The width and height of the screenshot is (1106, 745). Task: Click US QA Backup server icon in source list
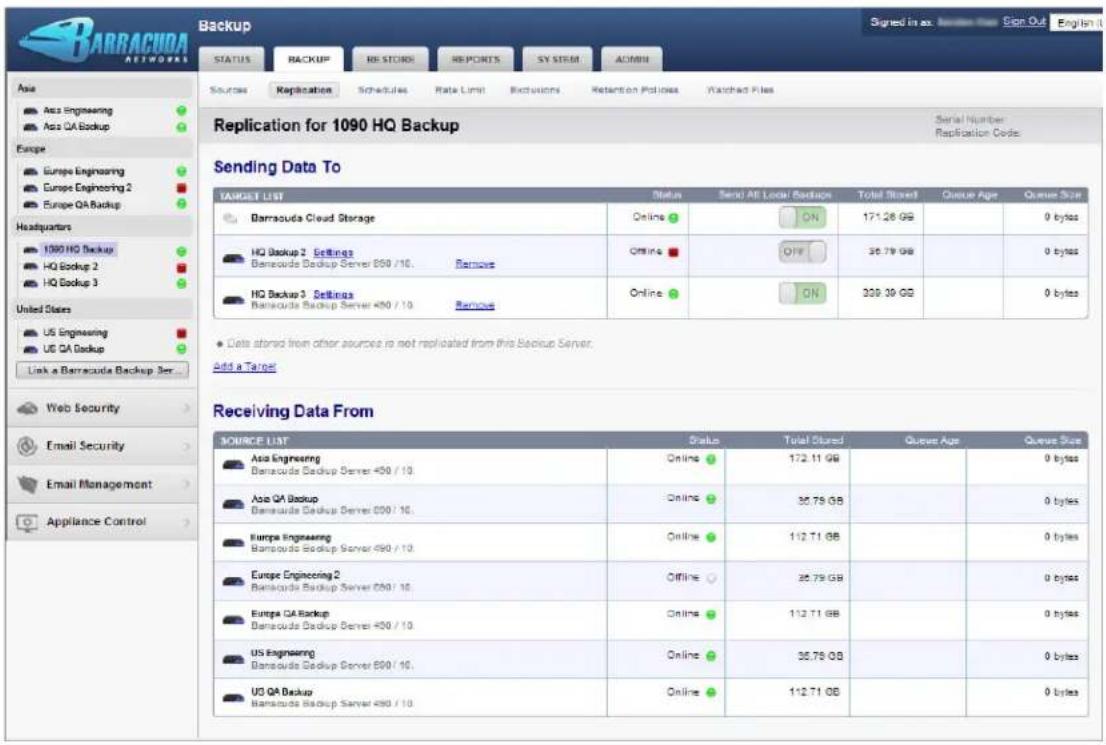pos(233,698)
